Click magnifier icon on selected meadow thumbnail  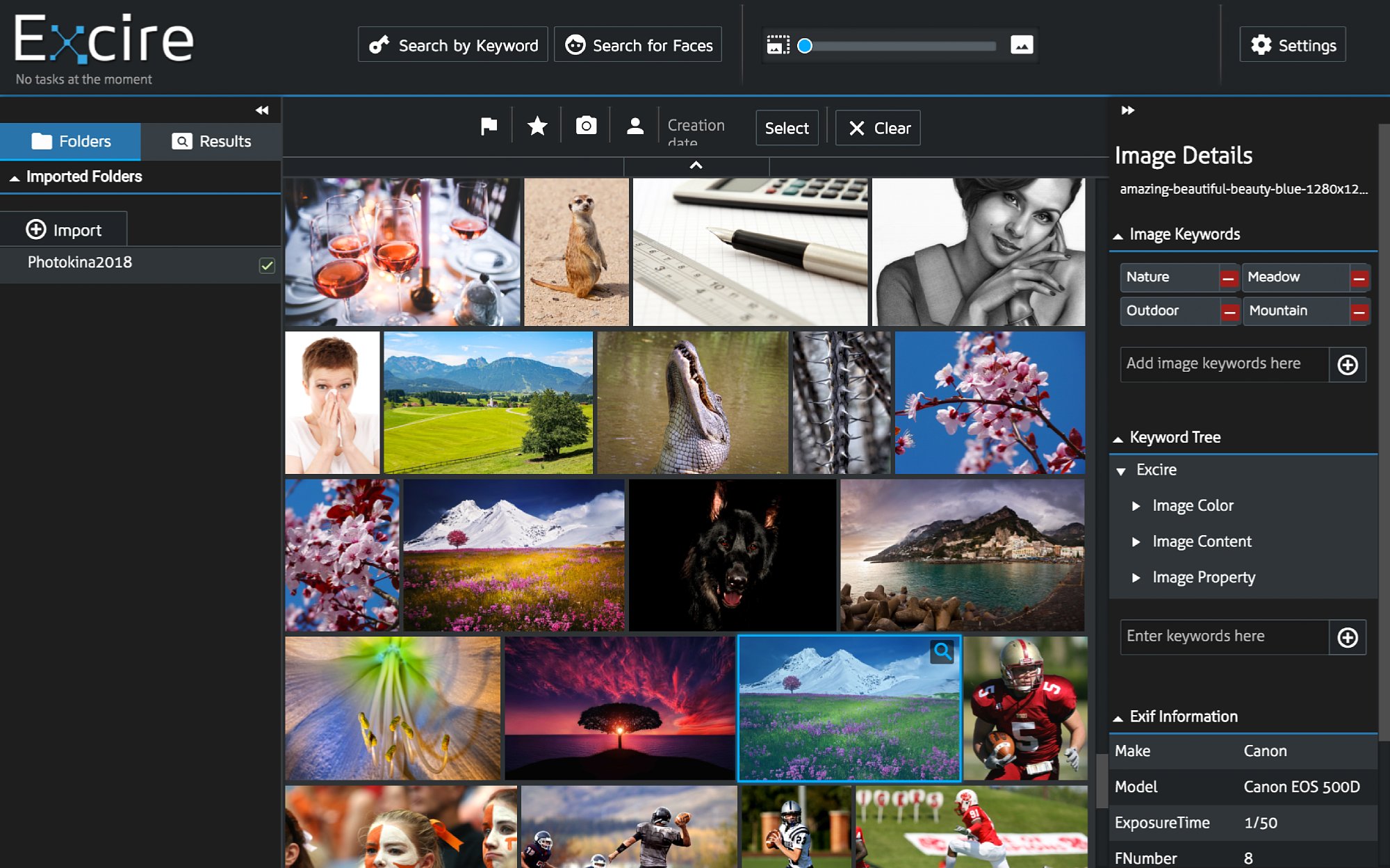point(942,651)
